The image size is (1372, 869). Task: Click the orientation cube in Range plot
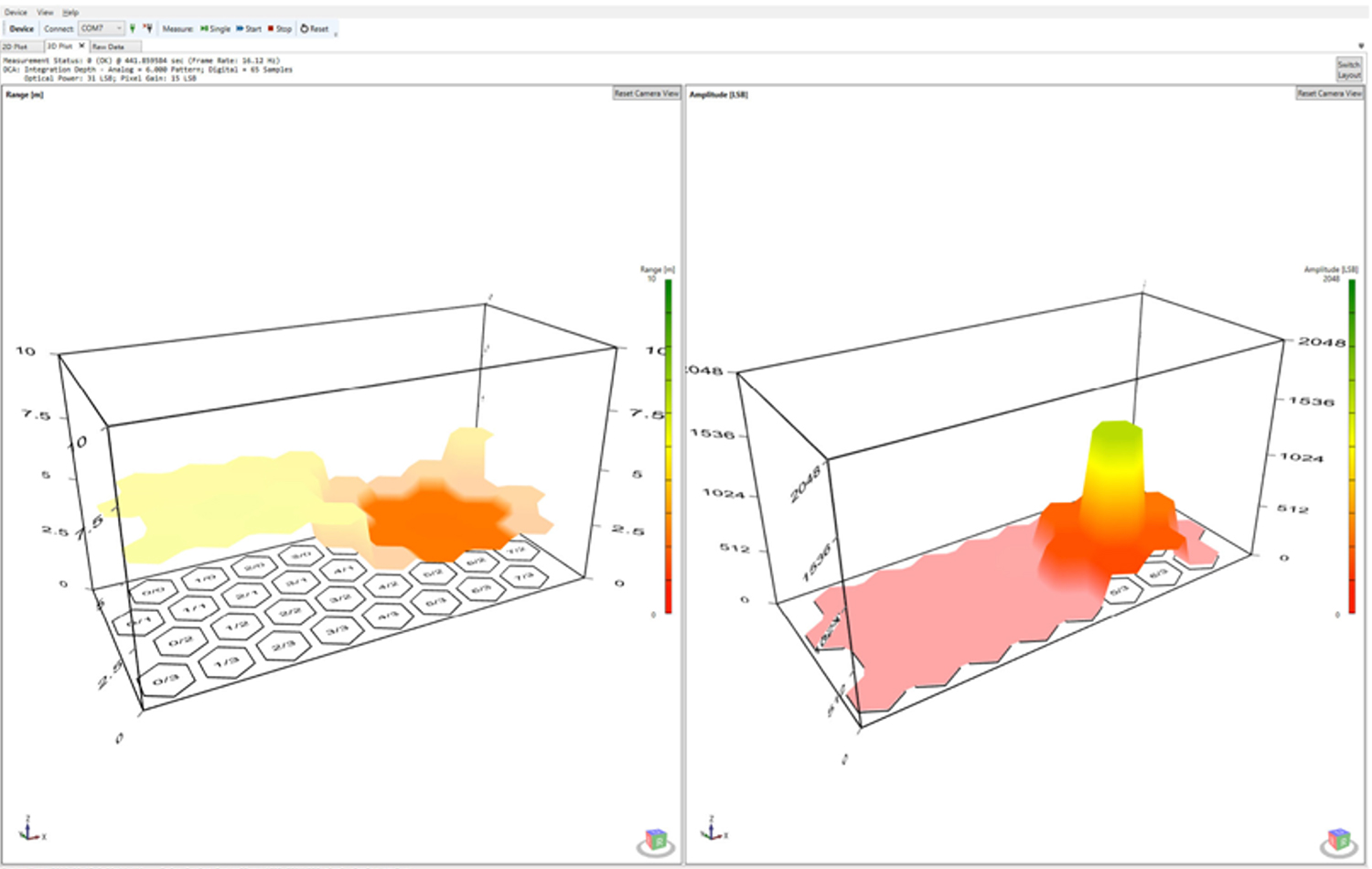coord(656,840)
